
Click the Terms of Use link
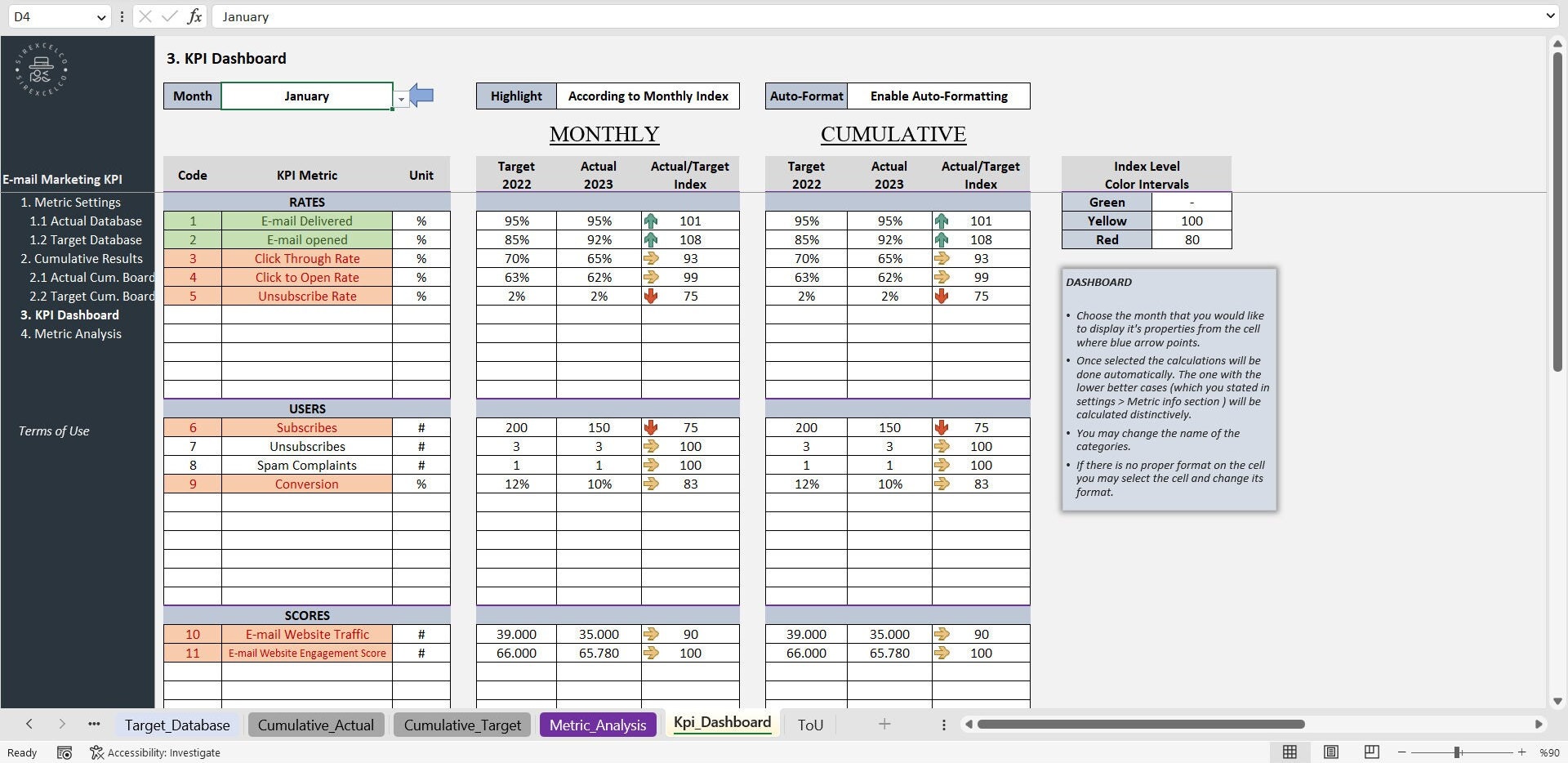53,431
